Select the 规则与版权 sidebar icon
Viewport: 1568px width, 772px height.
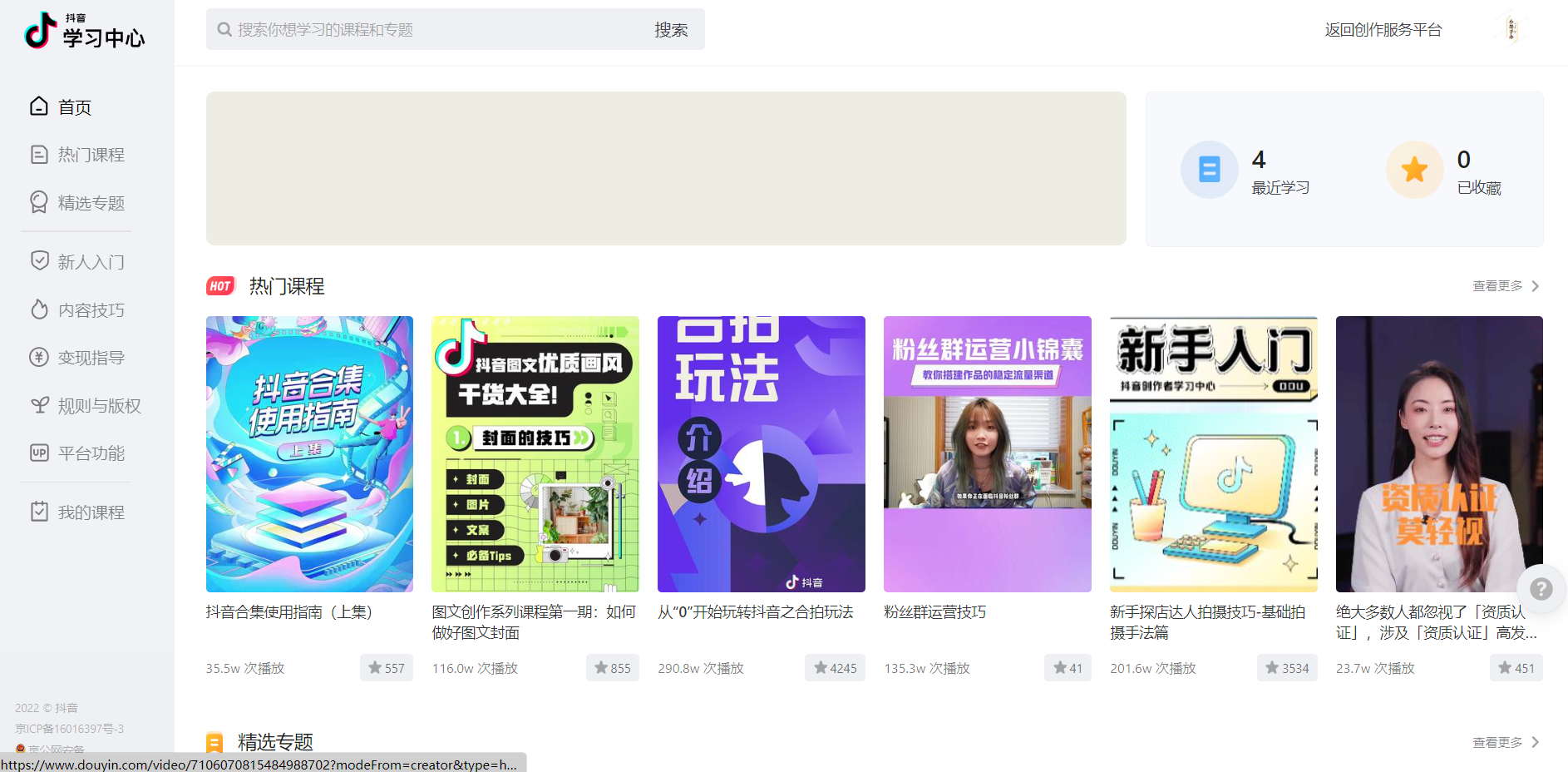[x=38, y=404]
